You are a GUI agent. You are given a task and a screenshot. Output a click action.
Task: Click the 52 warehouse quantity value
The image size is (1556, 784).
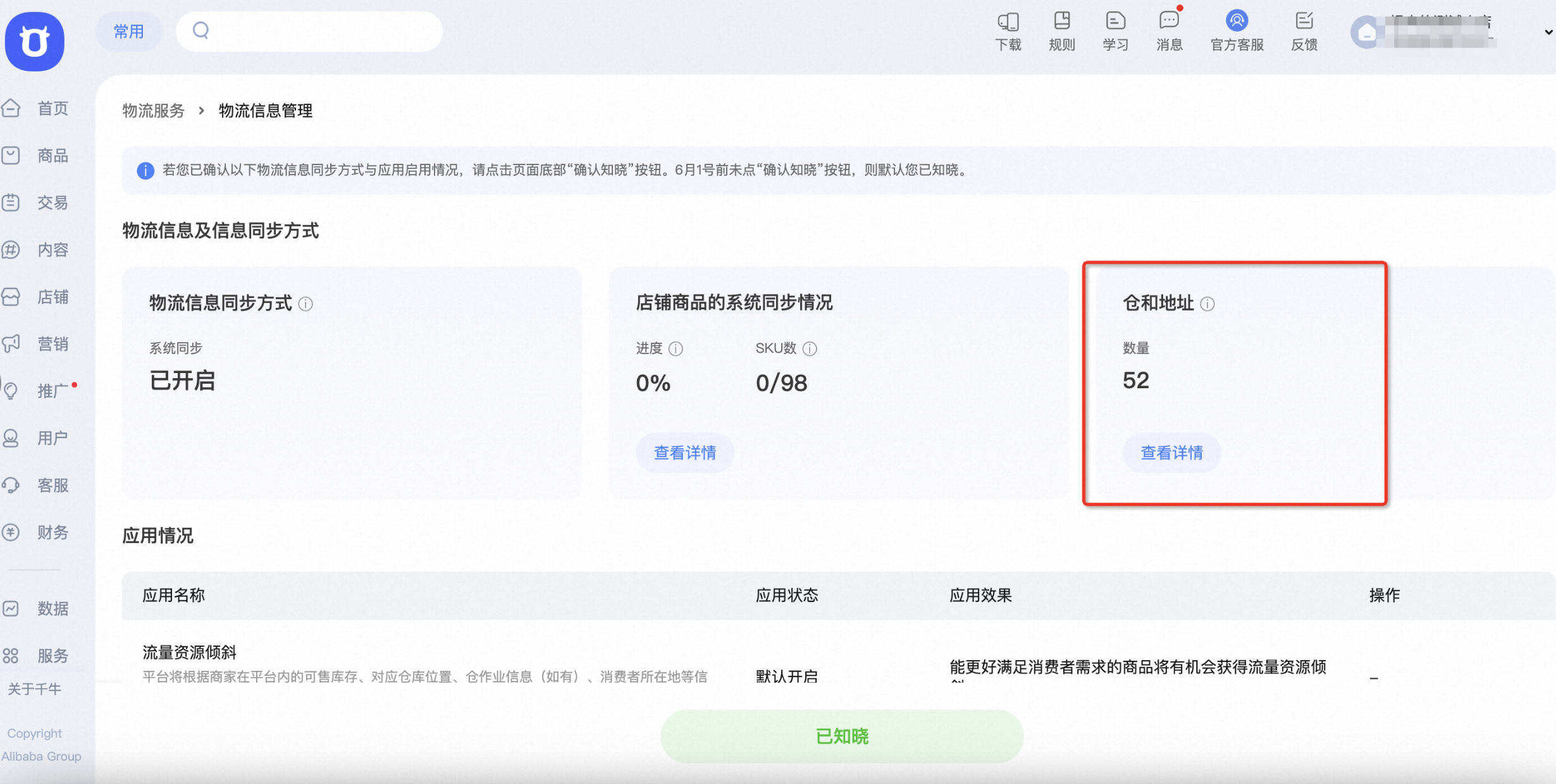[1135, 381]
